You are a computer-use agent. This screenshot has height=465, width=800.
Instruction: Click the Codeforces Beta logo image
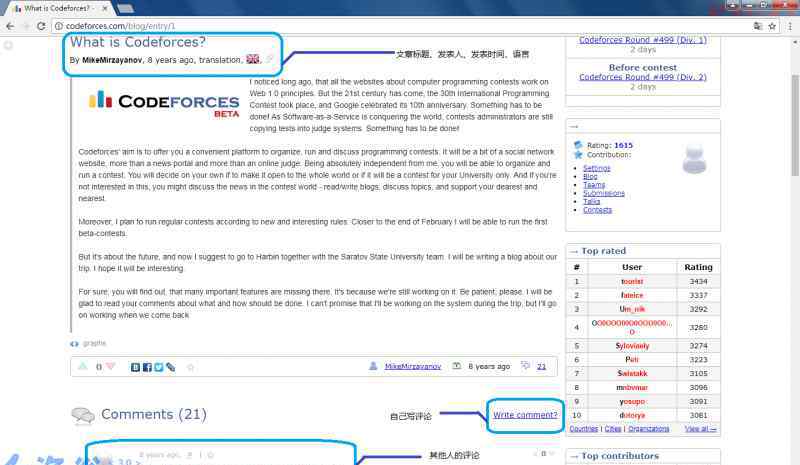[x=164, y=104]
